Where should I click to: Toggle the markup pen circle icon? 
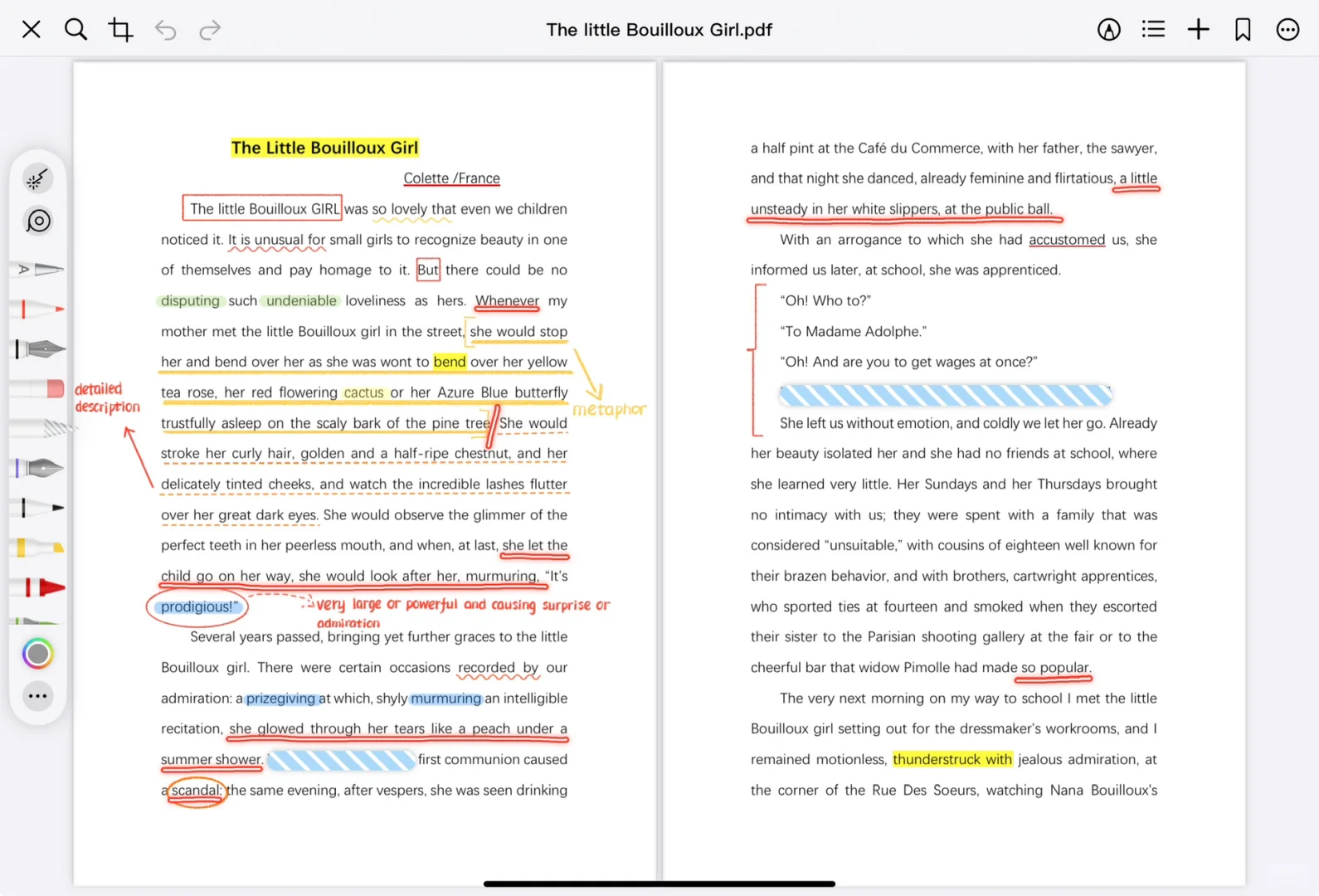point(1109,30)
